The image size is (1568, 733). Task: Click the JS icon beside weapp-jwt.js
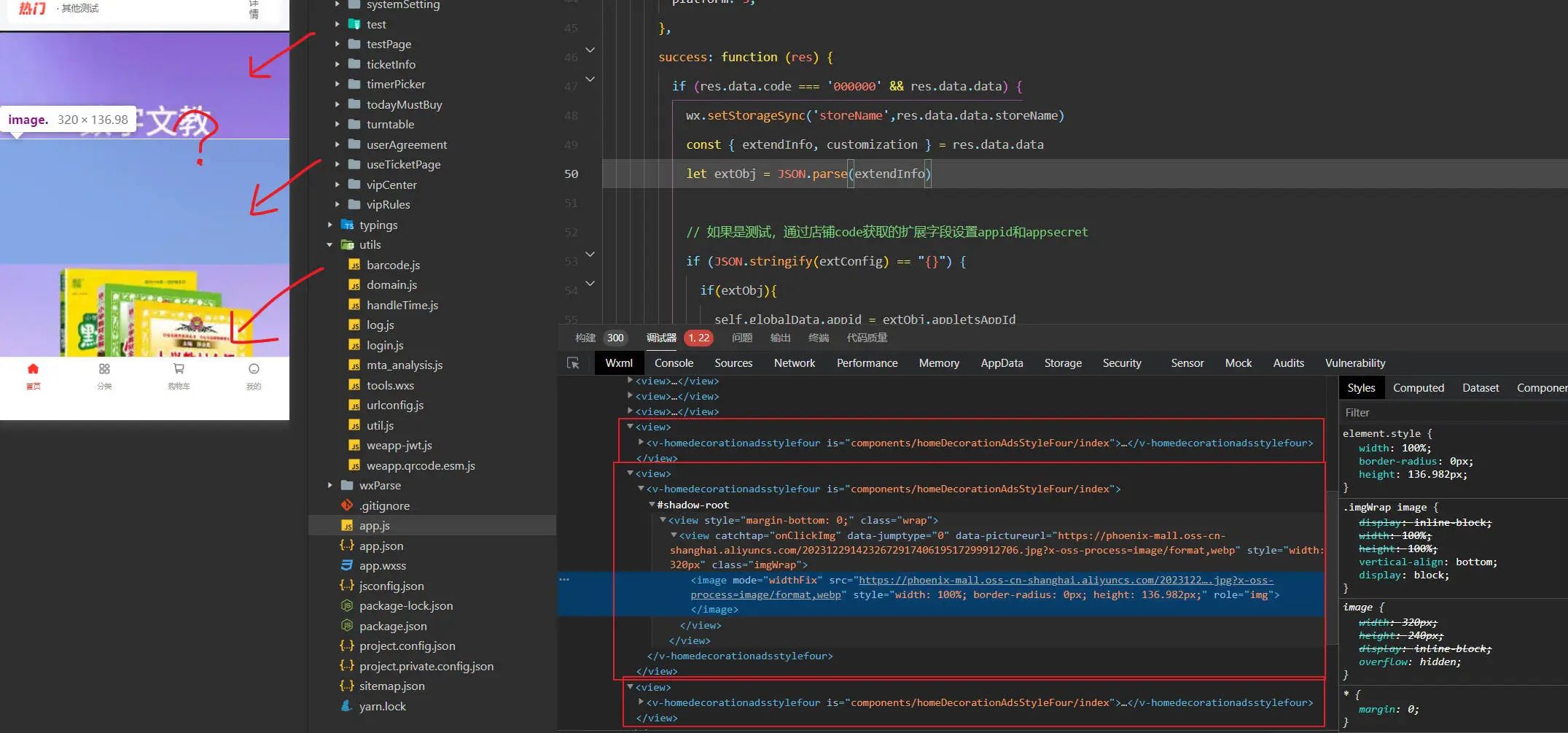(354, 445)
